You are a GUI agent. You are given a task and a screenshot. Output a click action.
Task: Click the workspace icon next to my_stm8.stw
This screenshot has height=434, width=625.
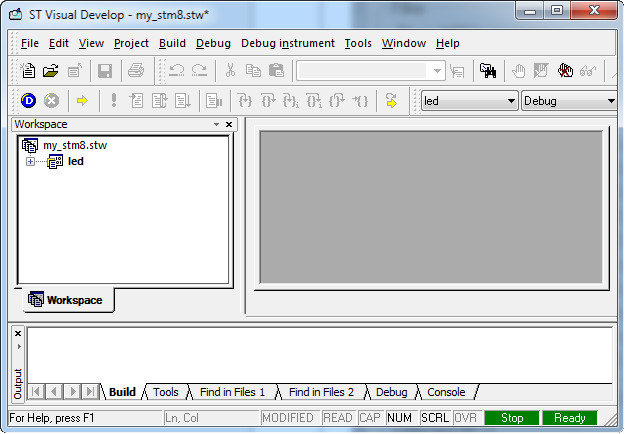tap(30, 145)
